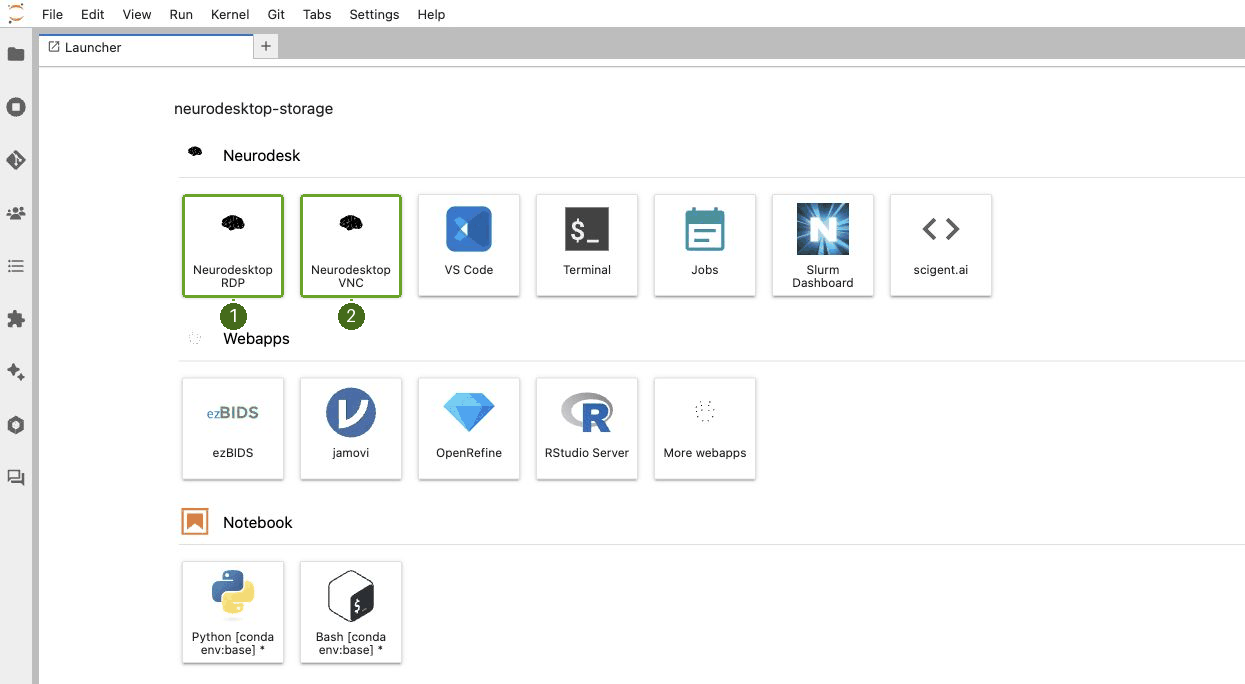This screenshot has width=1245, height=684.
Task: Create a Bash conda base notebook
Action: tap(351, 612)
